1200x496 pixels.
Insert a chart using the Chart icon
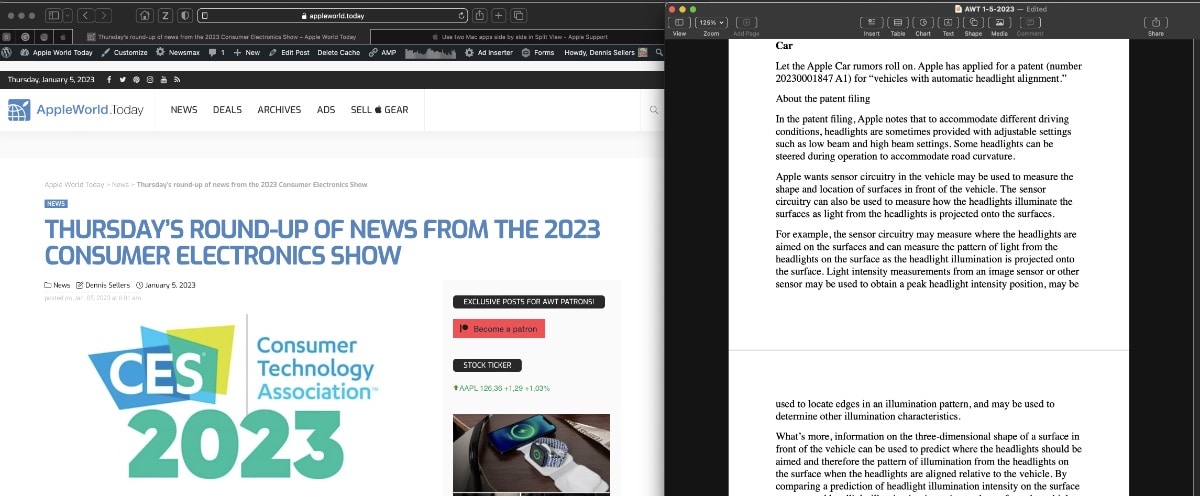pyautogui.click(x=923, y=22)
